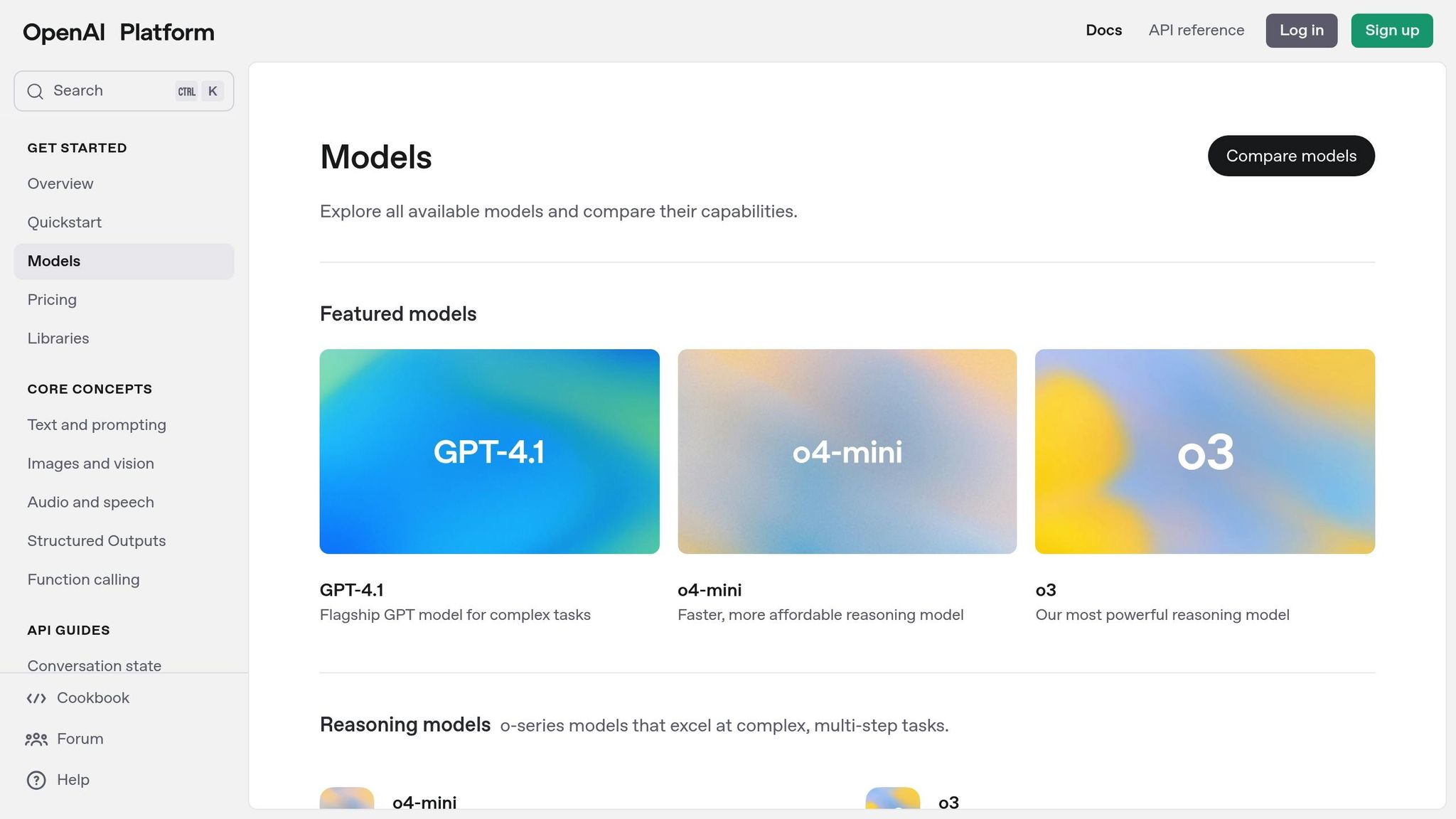Focus the Search input field
Image resolution: width=1456 pixels, height=819 pixels.
(x=124, y=91)
